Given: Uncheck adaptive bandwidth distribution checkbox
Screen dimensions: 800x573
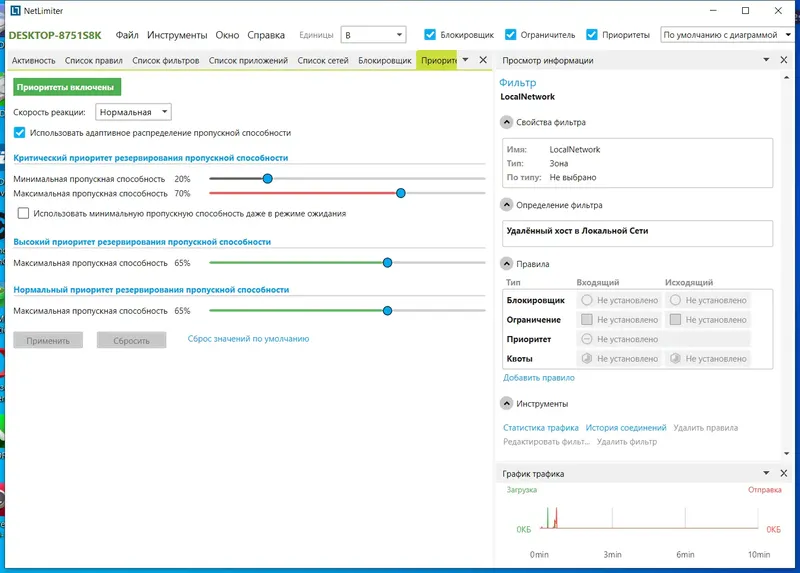Looking at the screenshot, I should click(x=19, y=133).
